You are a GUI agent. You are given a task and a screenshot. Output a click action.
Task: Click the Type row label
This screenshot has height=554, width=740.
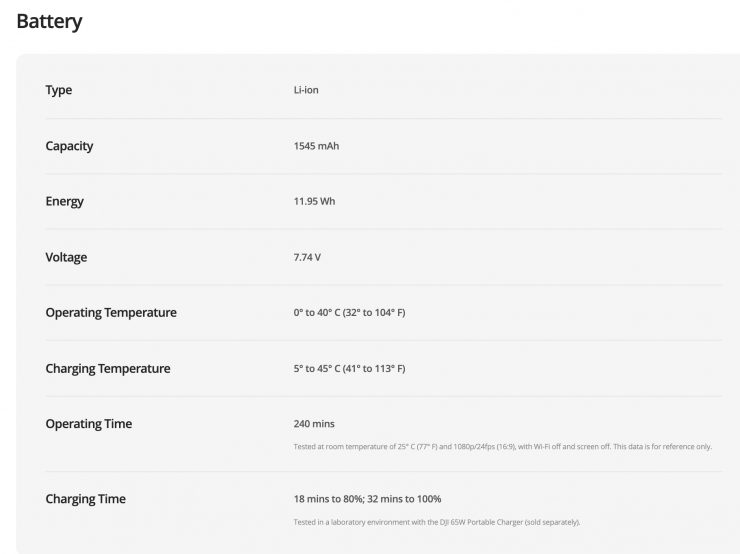[59, 90]
